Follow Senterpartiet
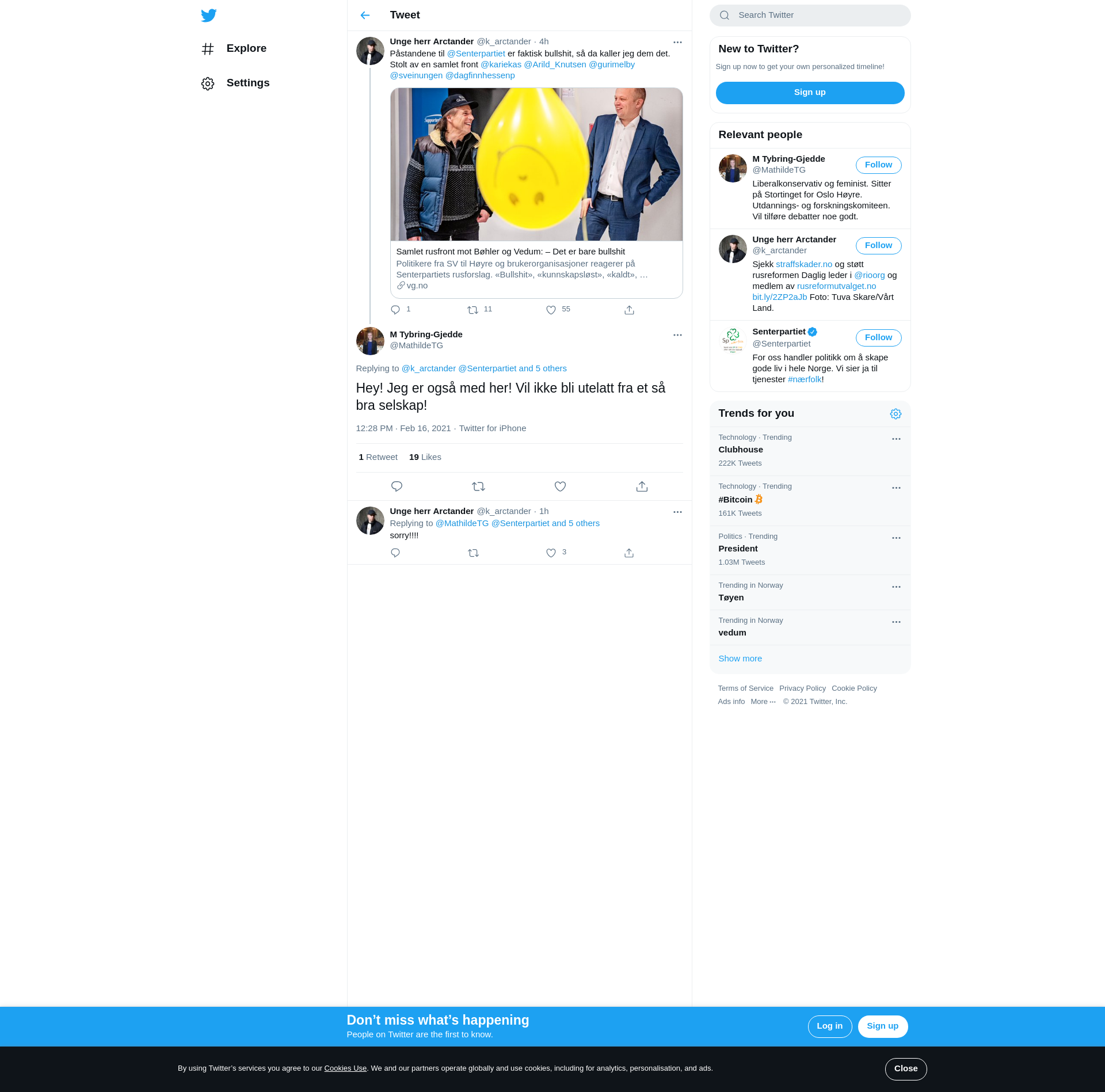The width and height of the screenshot is (1105, 1092). tap(878, 337)
